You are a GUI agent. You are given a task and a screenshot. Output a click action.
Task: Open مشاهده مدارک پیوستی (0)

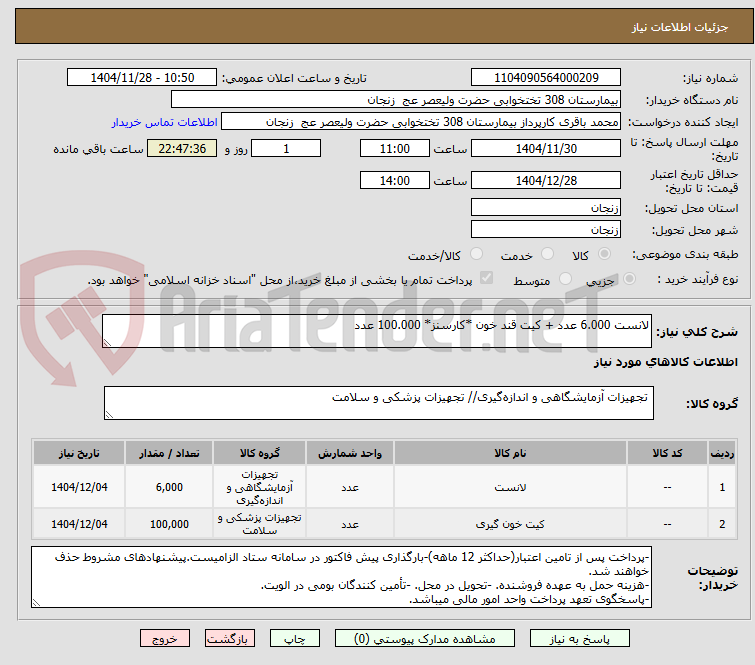point(425,639)
